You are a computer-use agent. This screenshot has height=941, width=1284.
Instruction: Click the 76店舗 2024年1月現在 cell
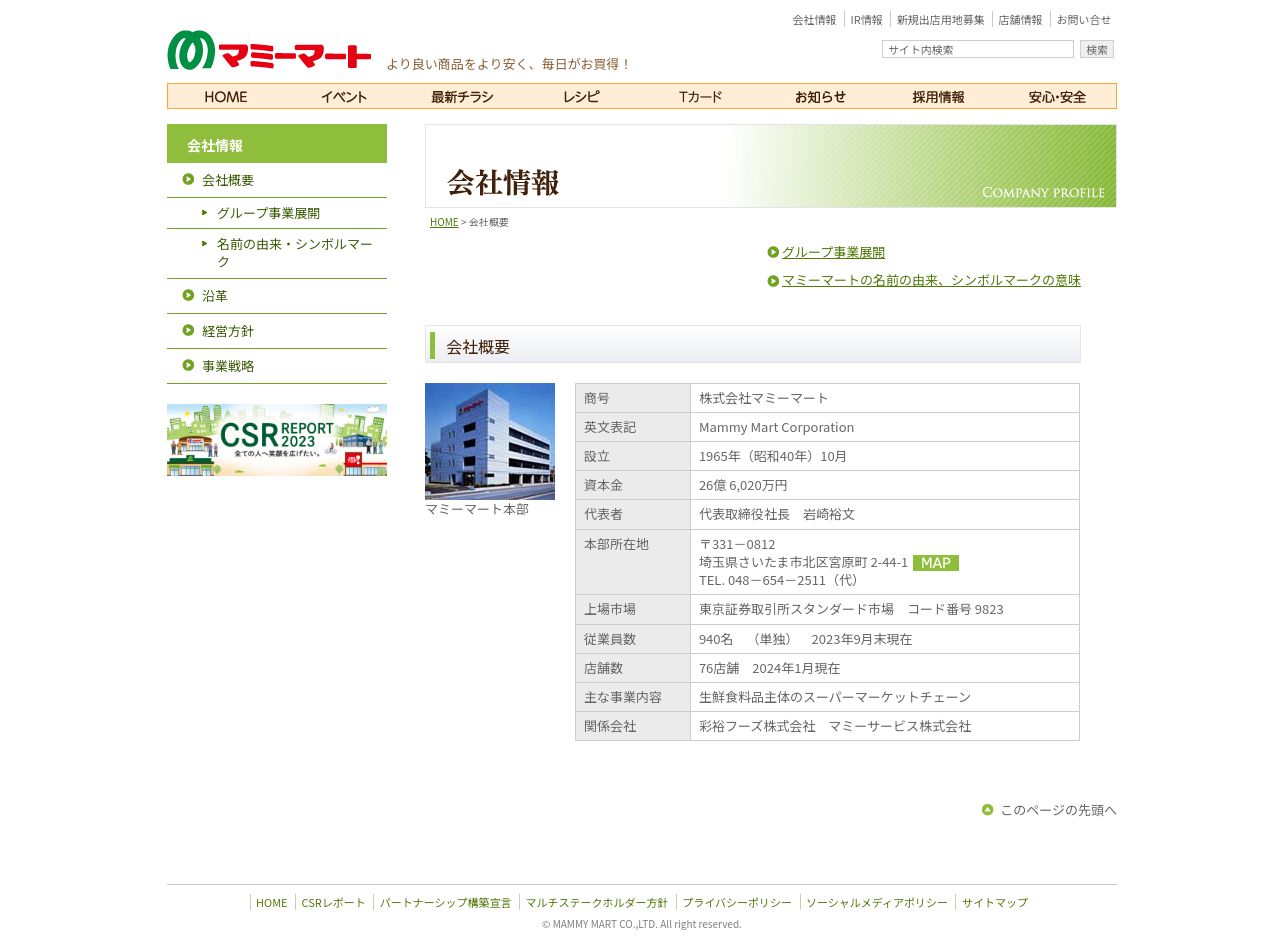[x=885, y=668]
